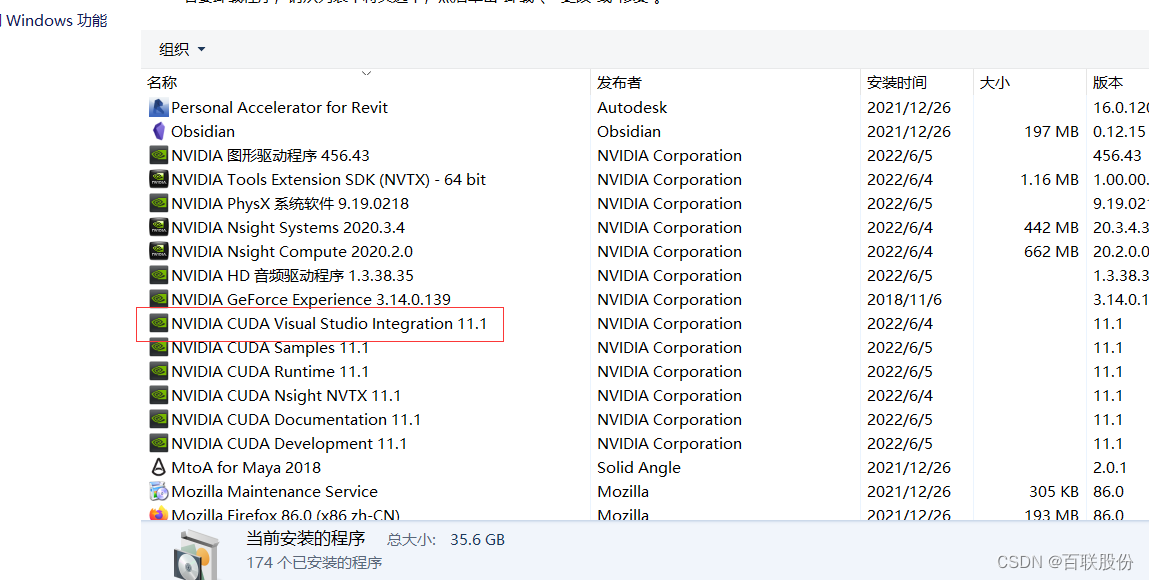Sort list by 大小 column header

[994, 83]
